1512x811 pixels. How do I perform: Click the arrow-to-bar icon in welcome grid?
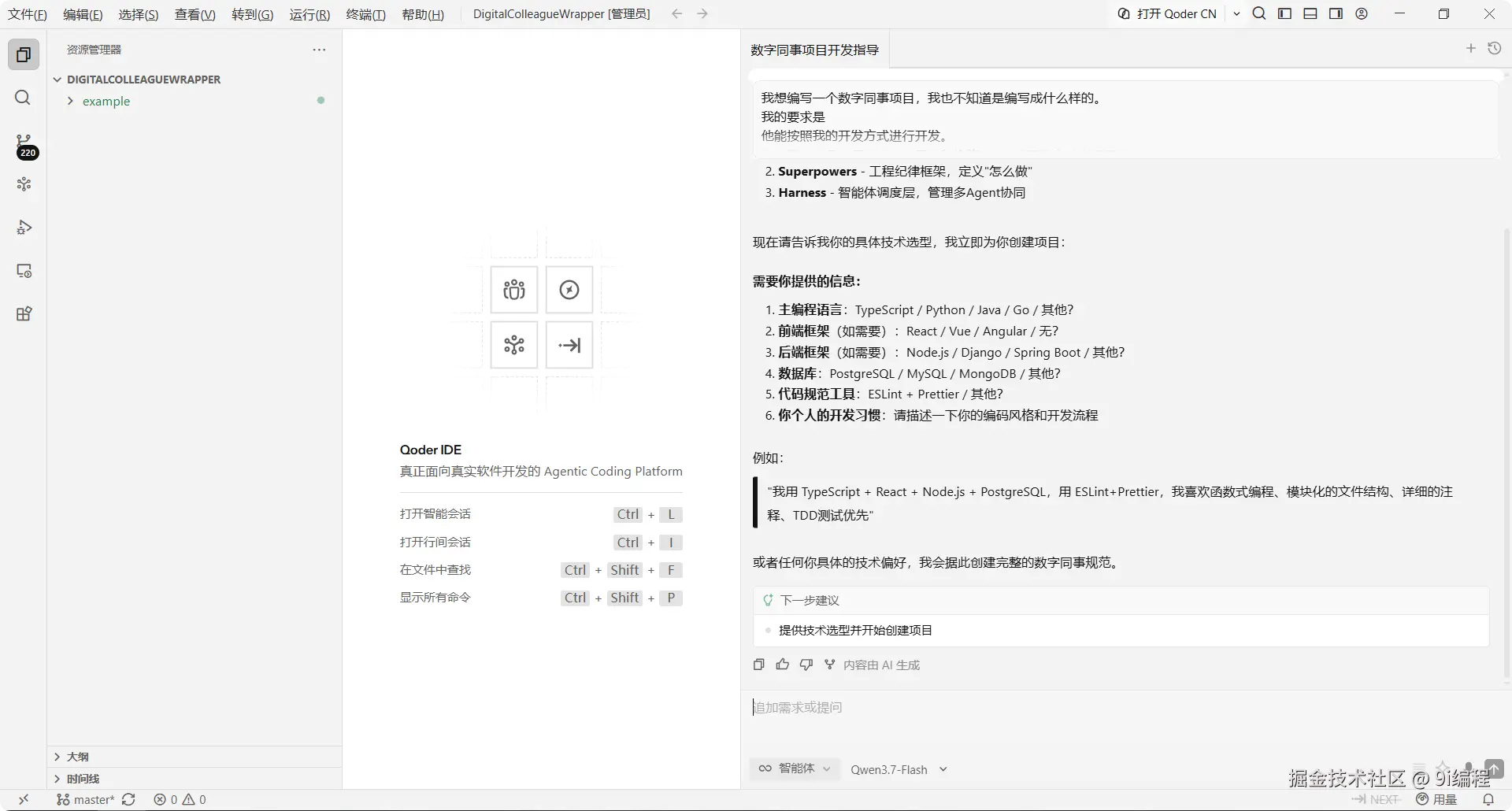coord(569,345)
